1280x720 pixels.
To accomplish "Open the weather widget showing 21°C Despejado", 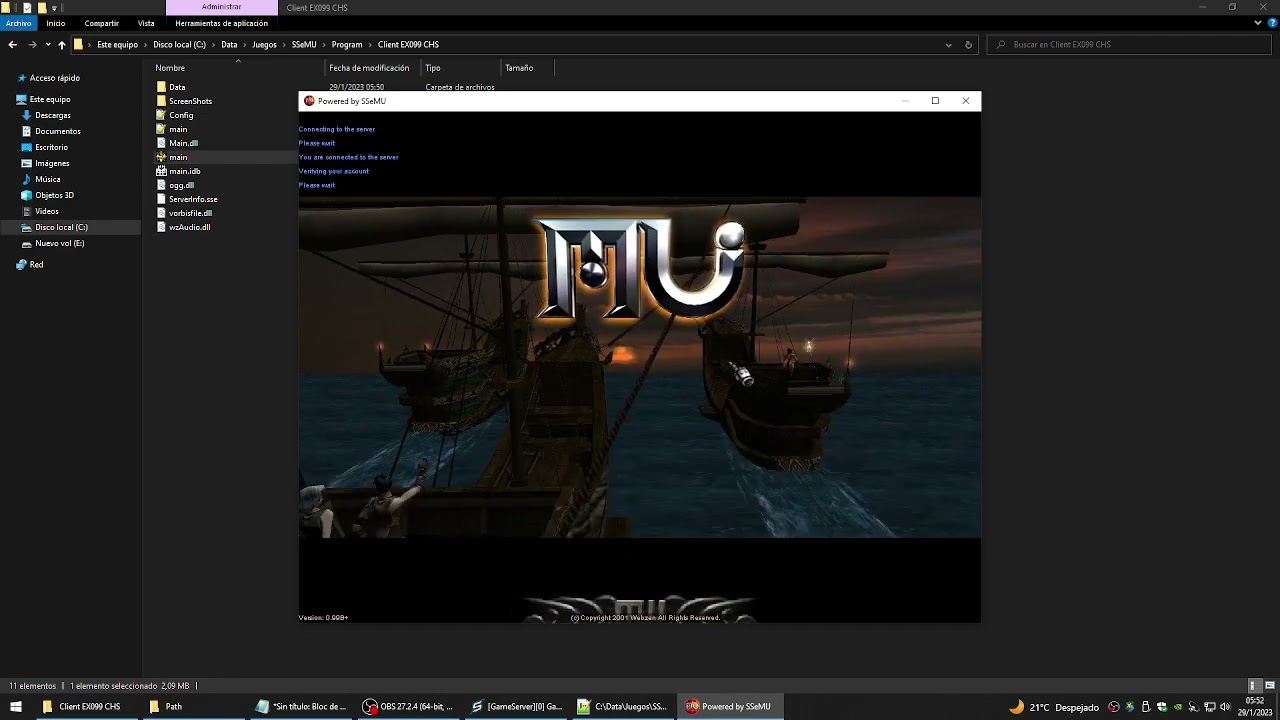I will click(1054, 707).
